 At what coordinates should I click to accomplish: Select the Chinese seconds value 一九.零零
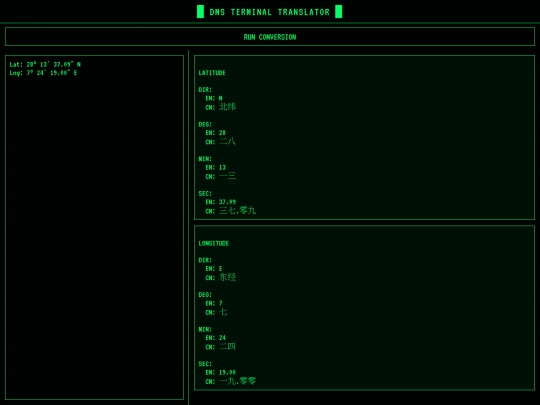(238, 381)
